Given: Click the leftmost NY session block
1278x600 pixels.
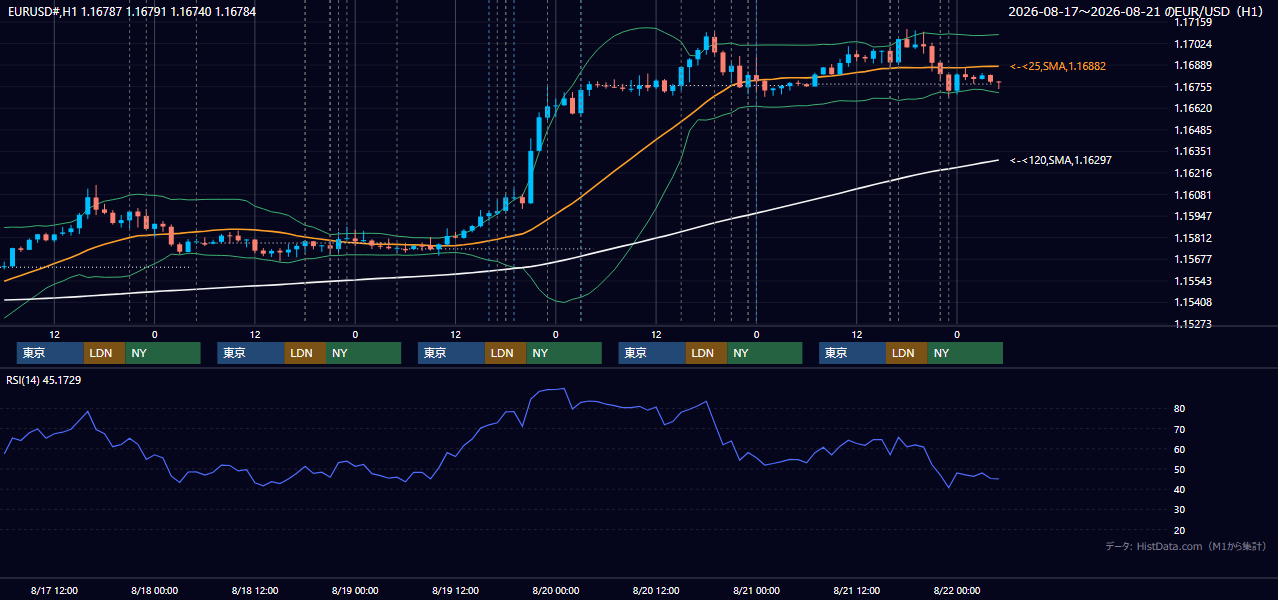Looking at the screenshot, I should [x=163, y=353].
